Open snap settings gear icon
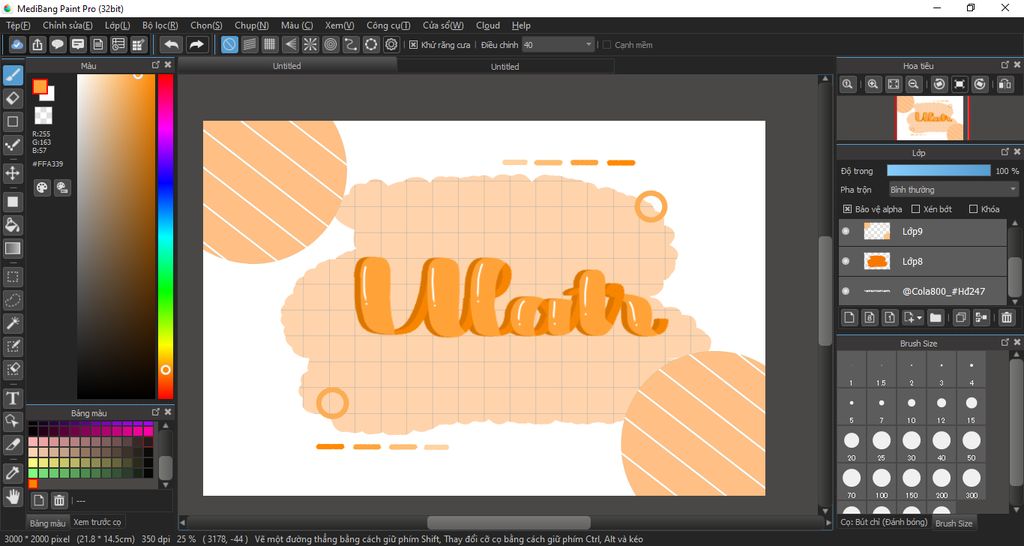The image size is (1024, 546). 391,44
